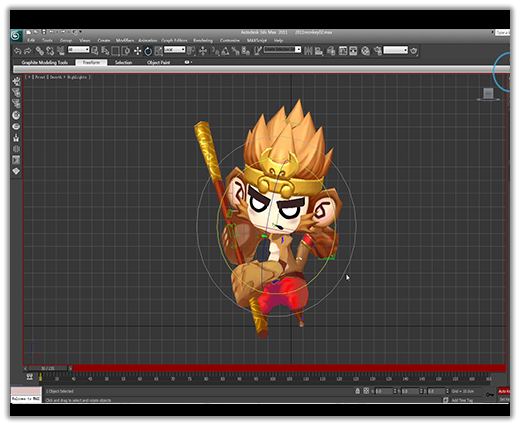This screenshot has height=426, width=520.
Task: Open the Manage Layers icon
Action: tap(331, 51)
